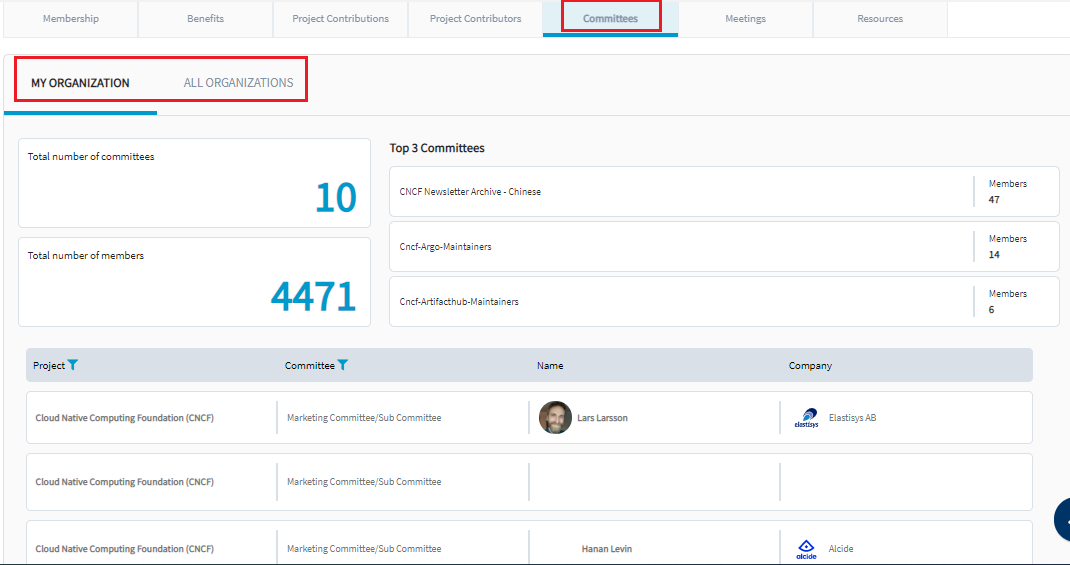Click CNCF project cell in Lars Larsson row
Image resolution: width=1070 pixels, height=565 pixels.
pyautogui.click(x=124, y=418)
